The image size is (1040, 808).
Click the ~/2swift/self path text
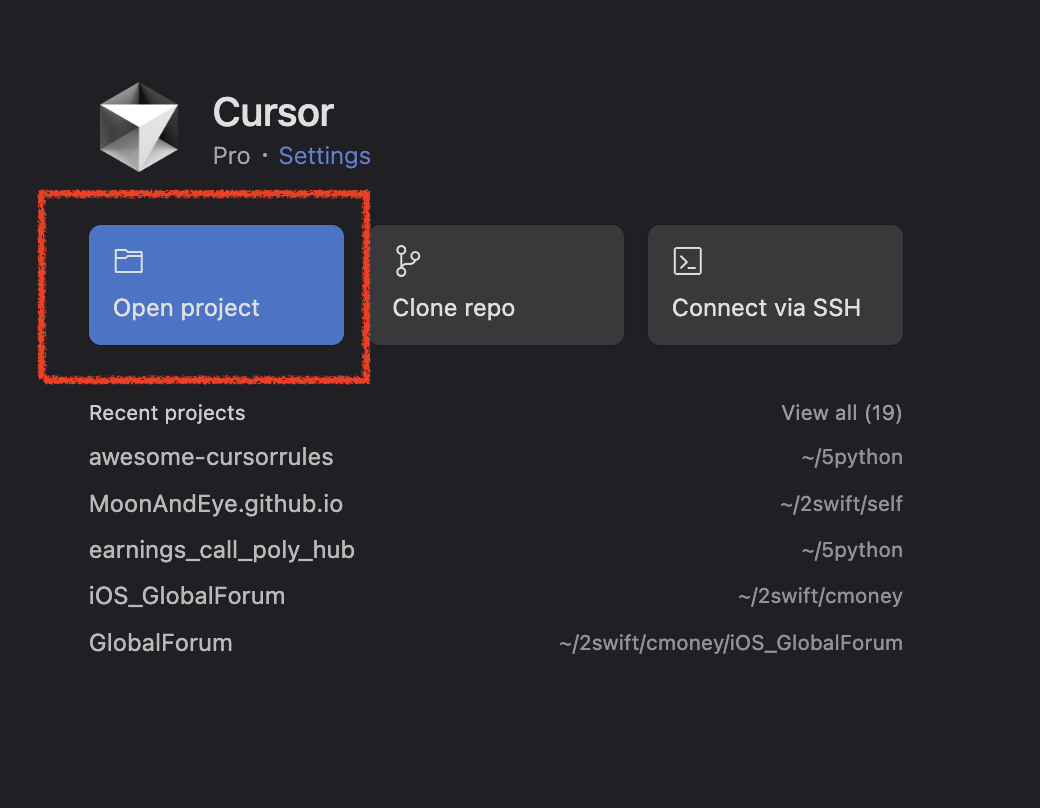pos(841,504)
